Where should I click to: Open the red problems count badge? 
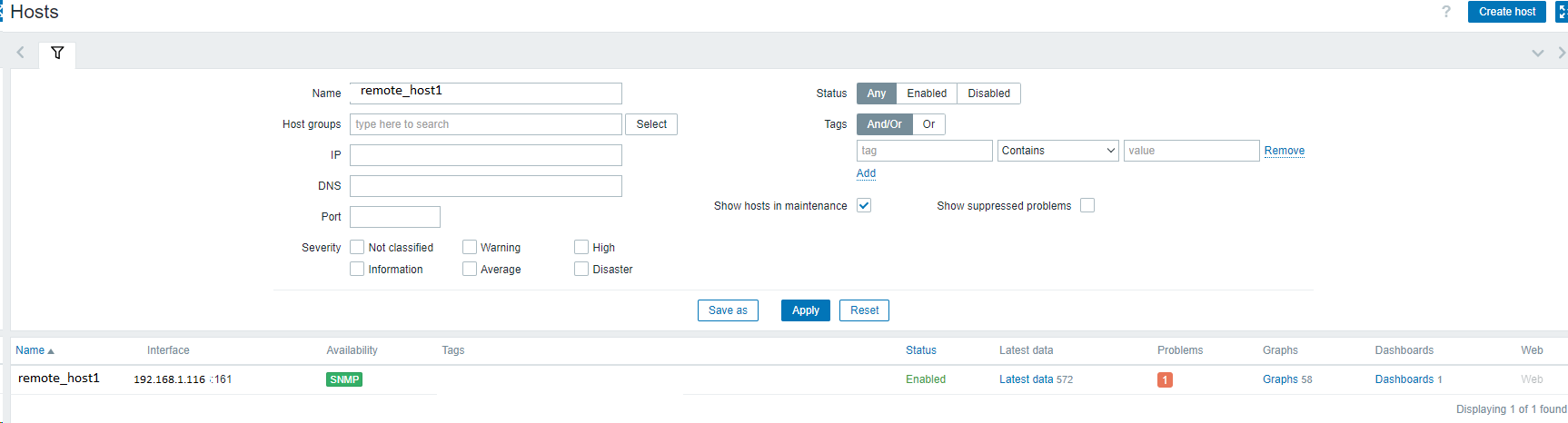click(x=1165, y=380)
